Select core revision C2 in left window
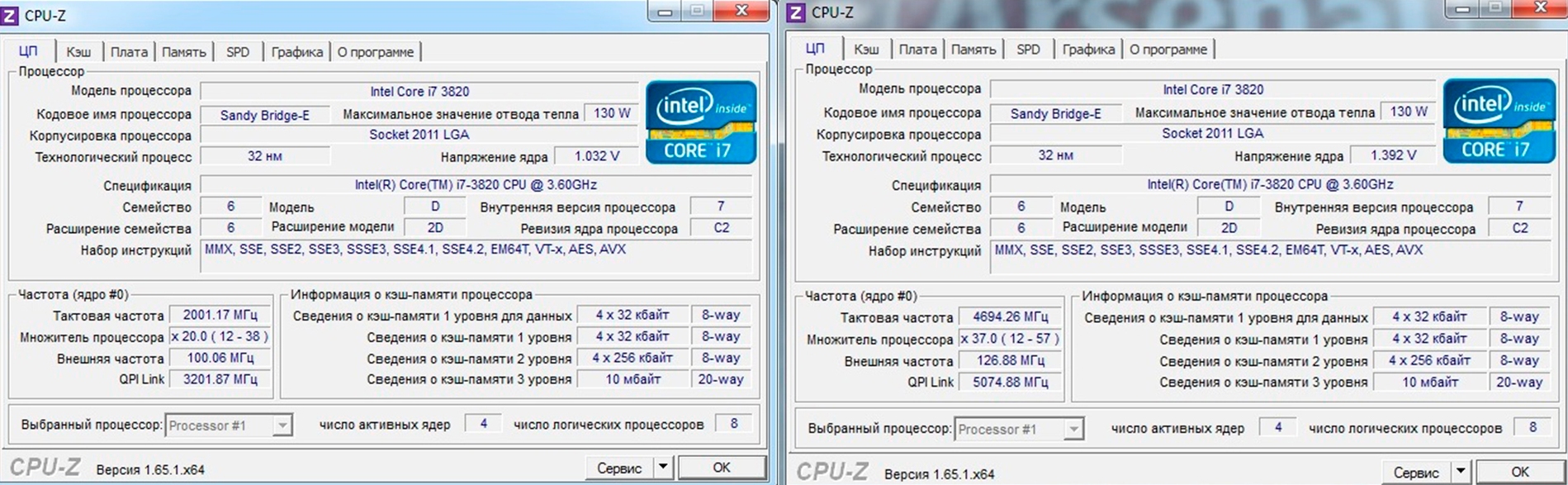Viewport: 1568px width, 485px height. [x=722, y=228]
